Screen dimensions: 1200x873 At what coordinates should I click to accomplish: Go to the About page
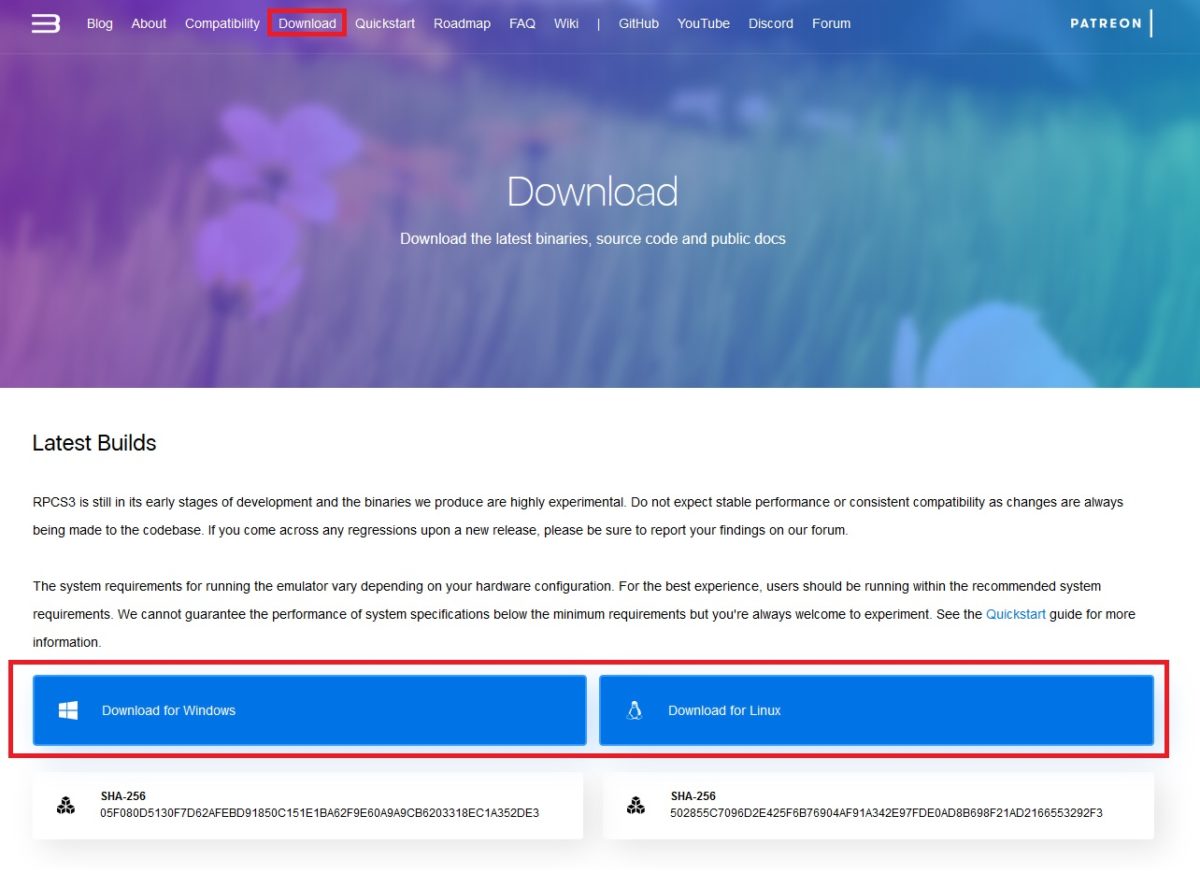(x=148, y=23)
